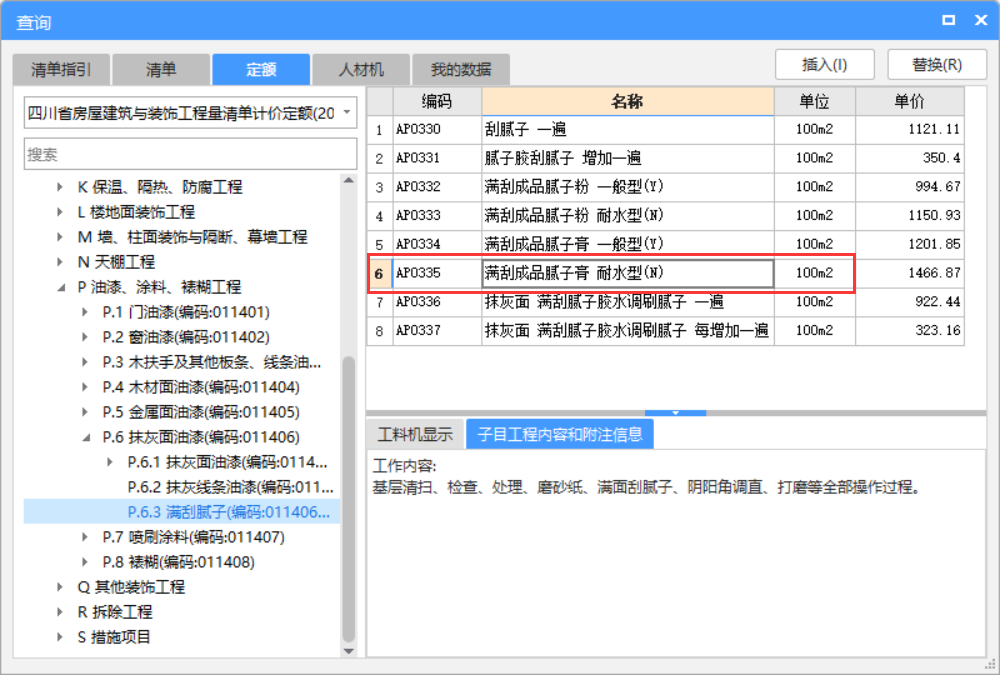
Task: Select tree item L 楼地面装饰工程
Action: pyautogui.click(x=136, y=212)
